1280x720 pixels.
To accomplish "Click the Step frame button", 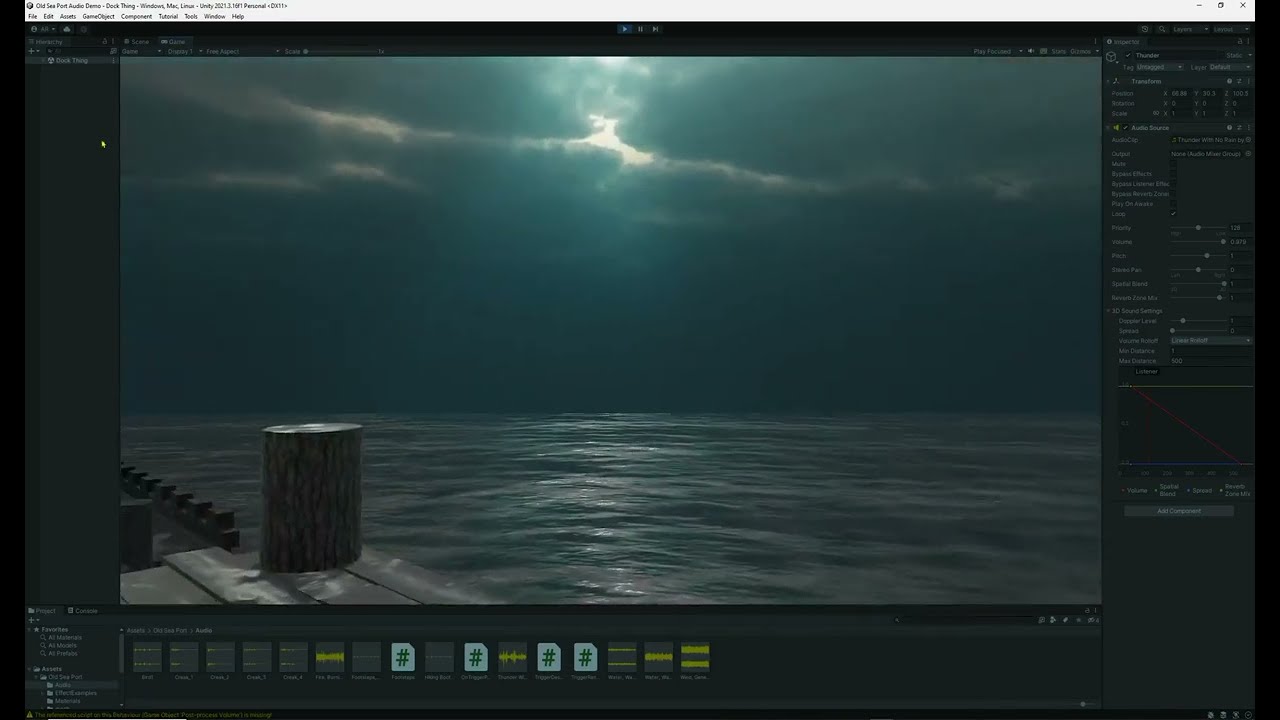I will click(x=655, y=29).
